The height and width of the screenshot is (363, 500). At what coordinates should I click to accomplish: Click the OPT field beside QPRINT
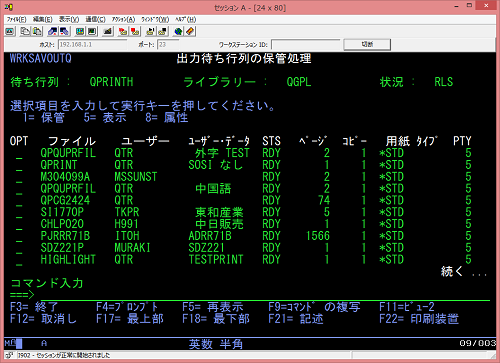(19, 165)
